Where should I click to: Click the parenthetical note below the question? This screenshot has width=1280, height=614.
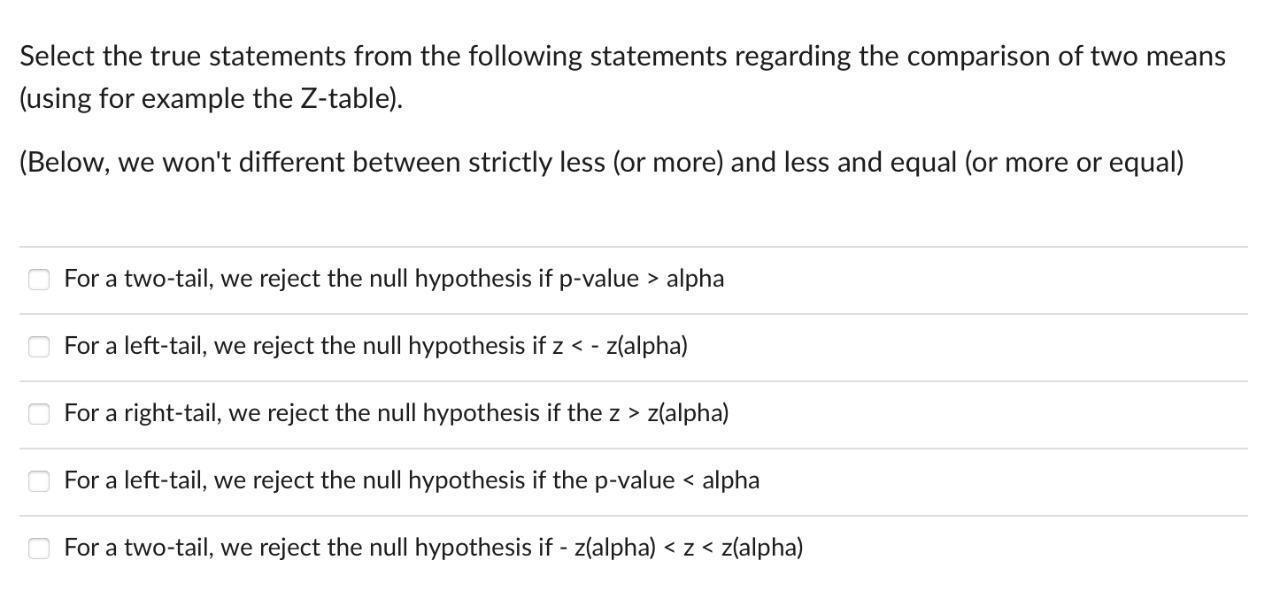click(x=600, y=162)
